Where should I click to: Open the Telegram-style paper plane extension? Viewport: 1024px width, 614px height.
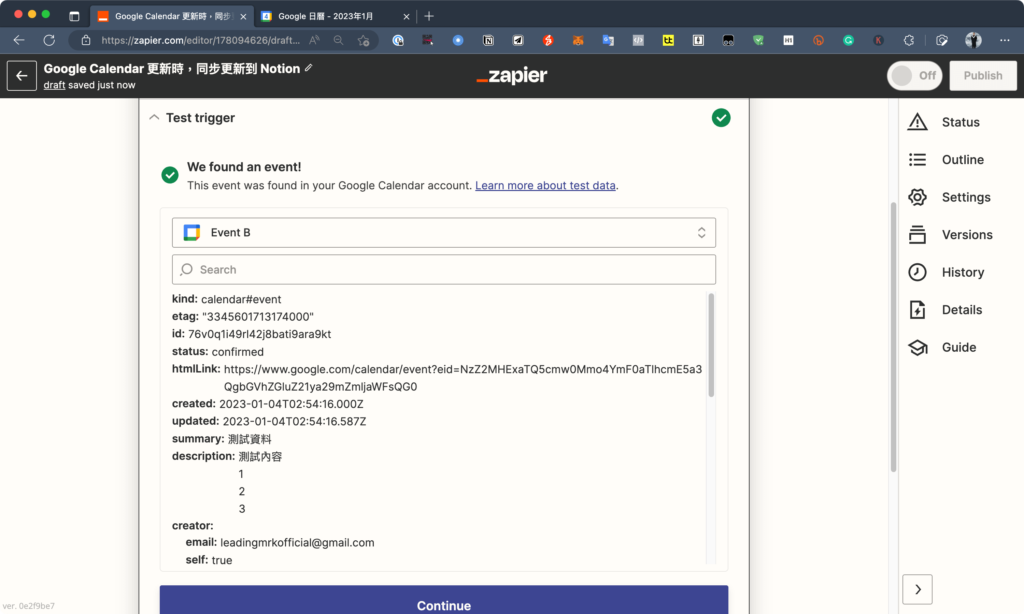tap(518, 40)
